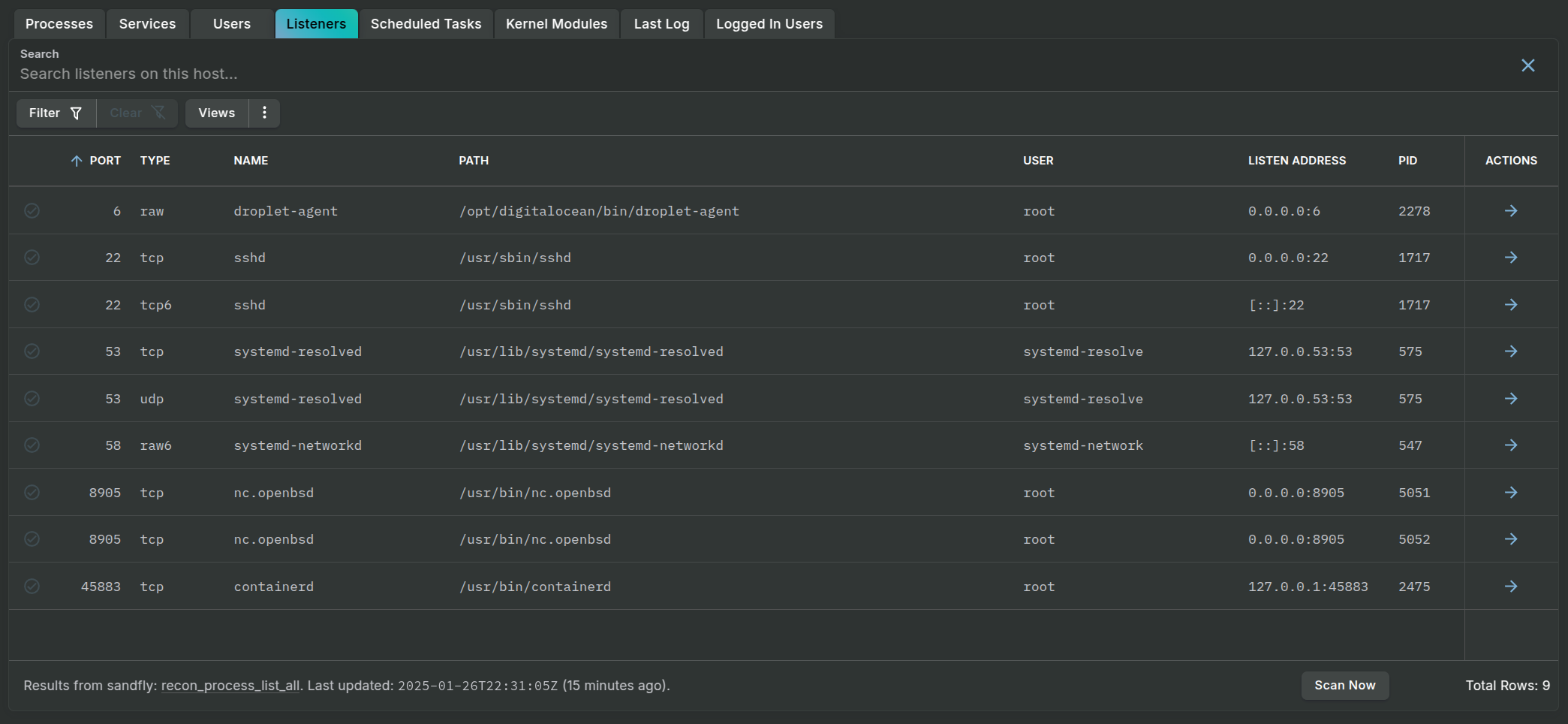Select the nc.openbsd PID 5052 check circle
Image resolution: width=1568 pixels, height=724 pixels.
coord(32,539)
